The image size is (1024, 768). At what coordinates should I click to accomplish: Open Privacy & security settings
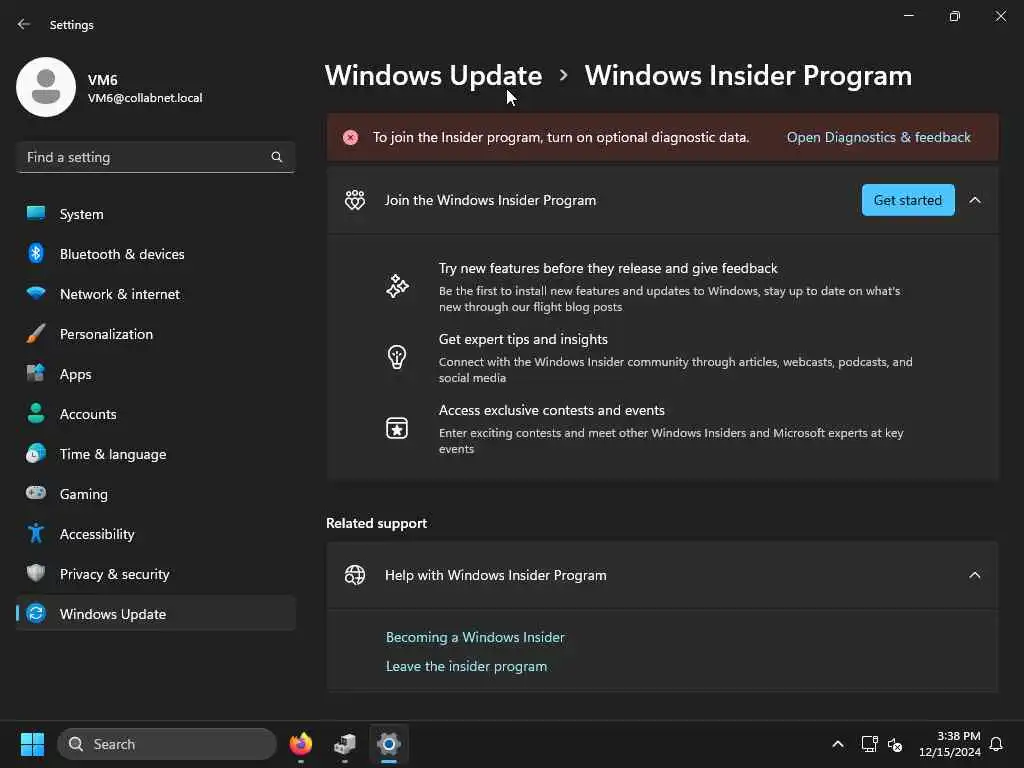click(156, 573)
